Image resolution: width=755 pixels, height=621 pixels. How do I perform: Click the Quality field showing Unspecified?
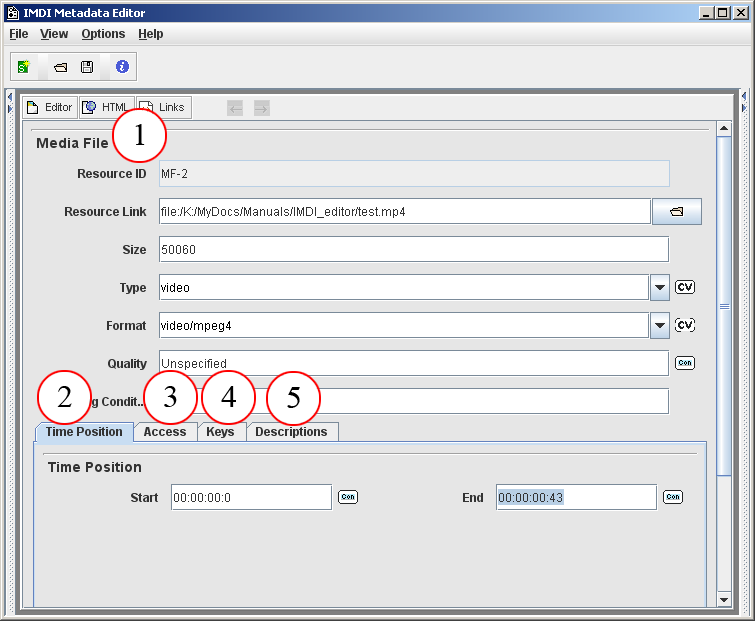(414, 363)
